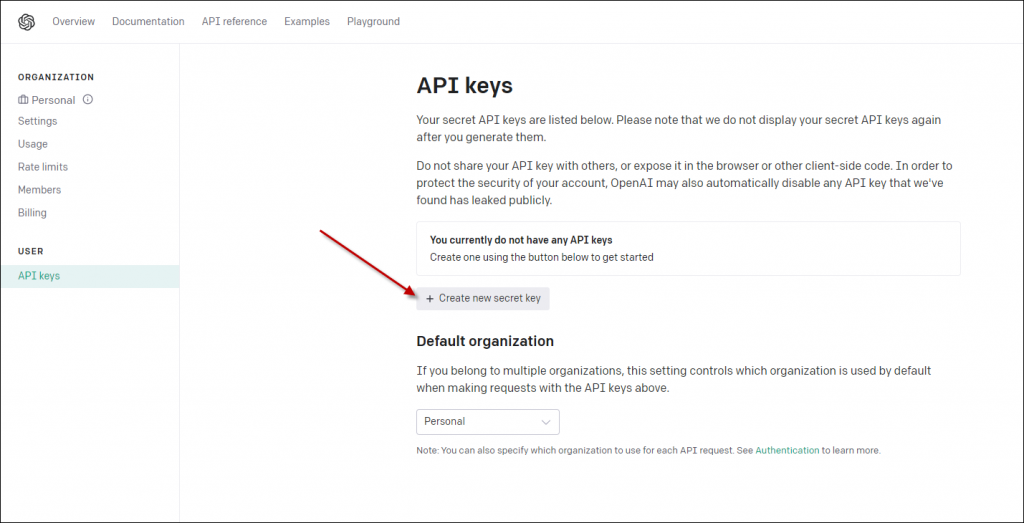
Task: Open the Overview tab
Action: [x=73, y=22]
